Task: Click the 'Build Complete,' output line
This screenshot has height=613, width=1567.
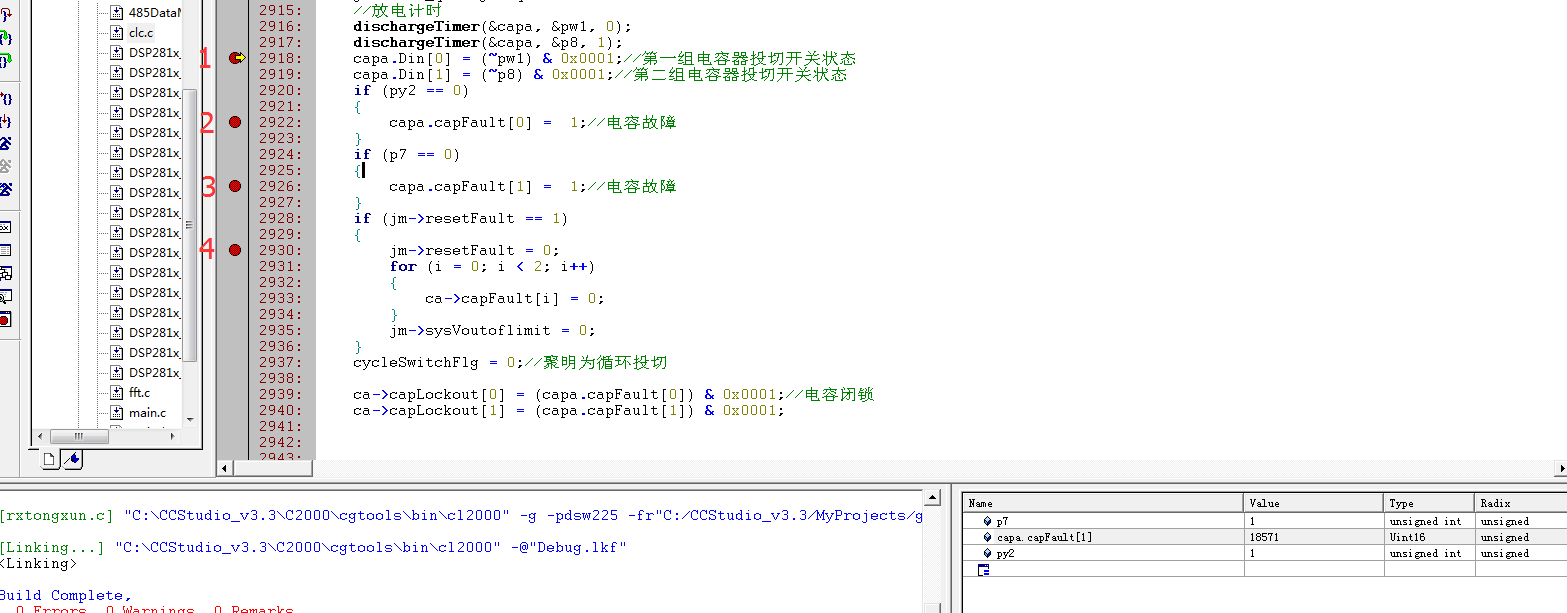Action: [66, 595]
